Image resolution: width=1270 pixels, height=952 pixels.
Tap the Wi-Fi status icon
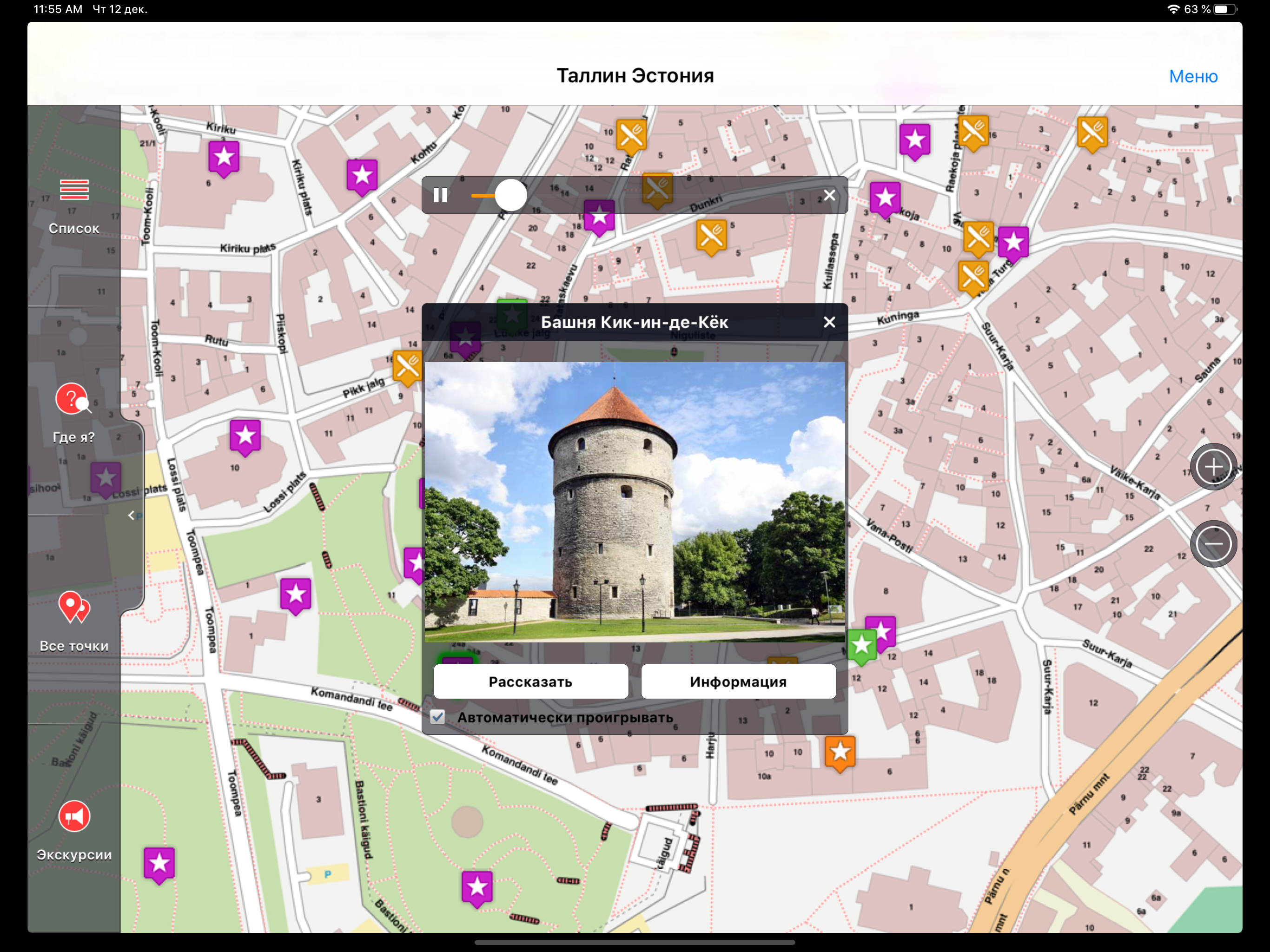point(1174,9)
